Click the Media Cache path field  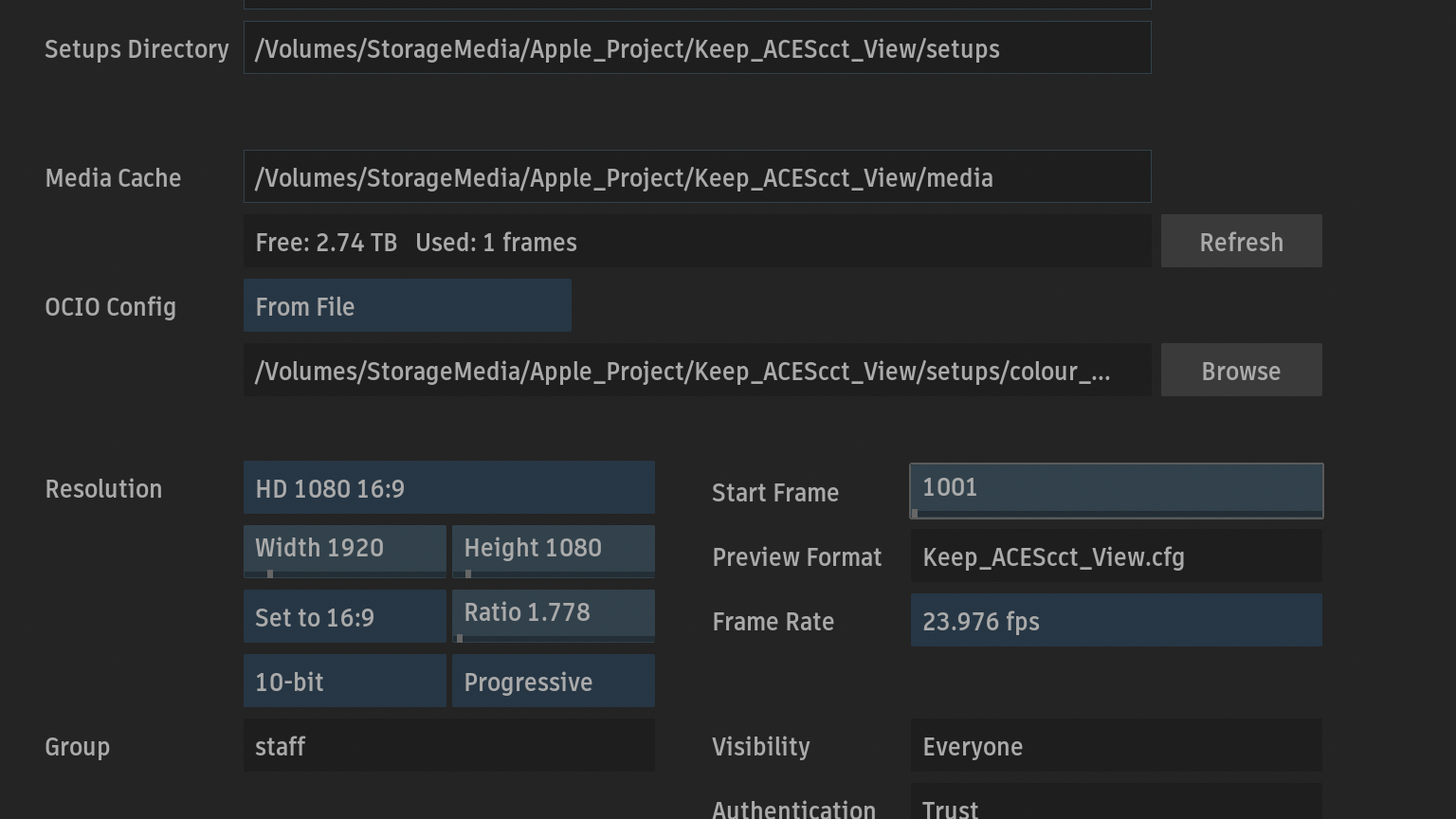click(697, 177)
